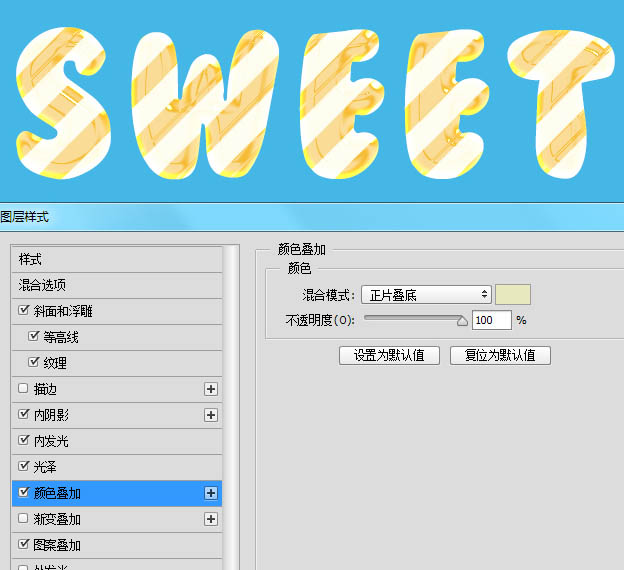The width and height of the screenshot is (624, 570).
Task: Add another 内阴影 effect via plus icon
Action: point(211,415)
